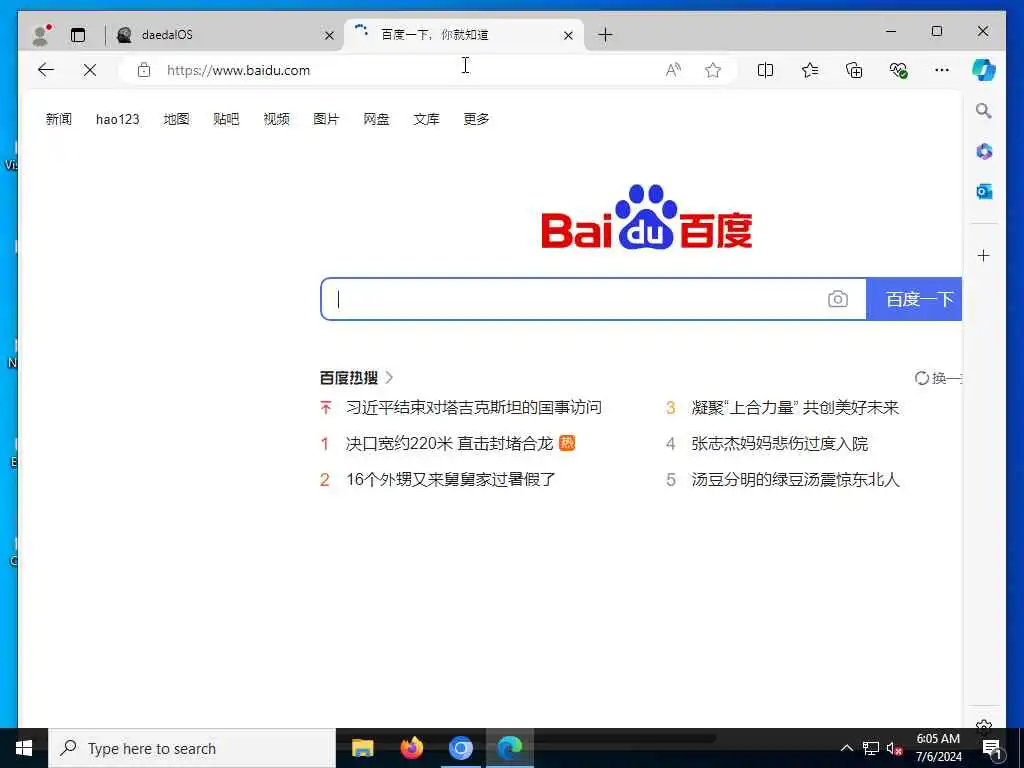Open network status tray icon

871,748
